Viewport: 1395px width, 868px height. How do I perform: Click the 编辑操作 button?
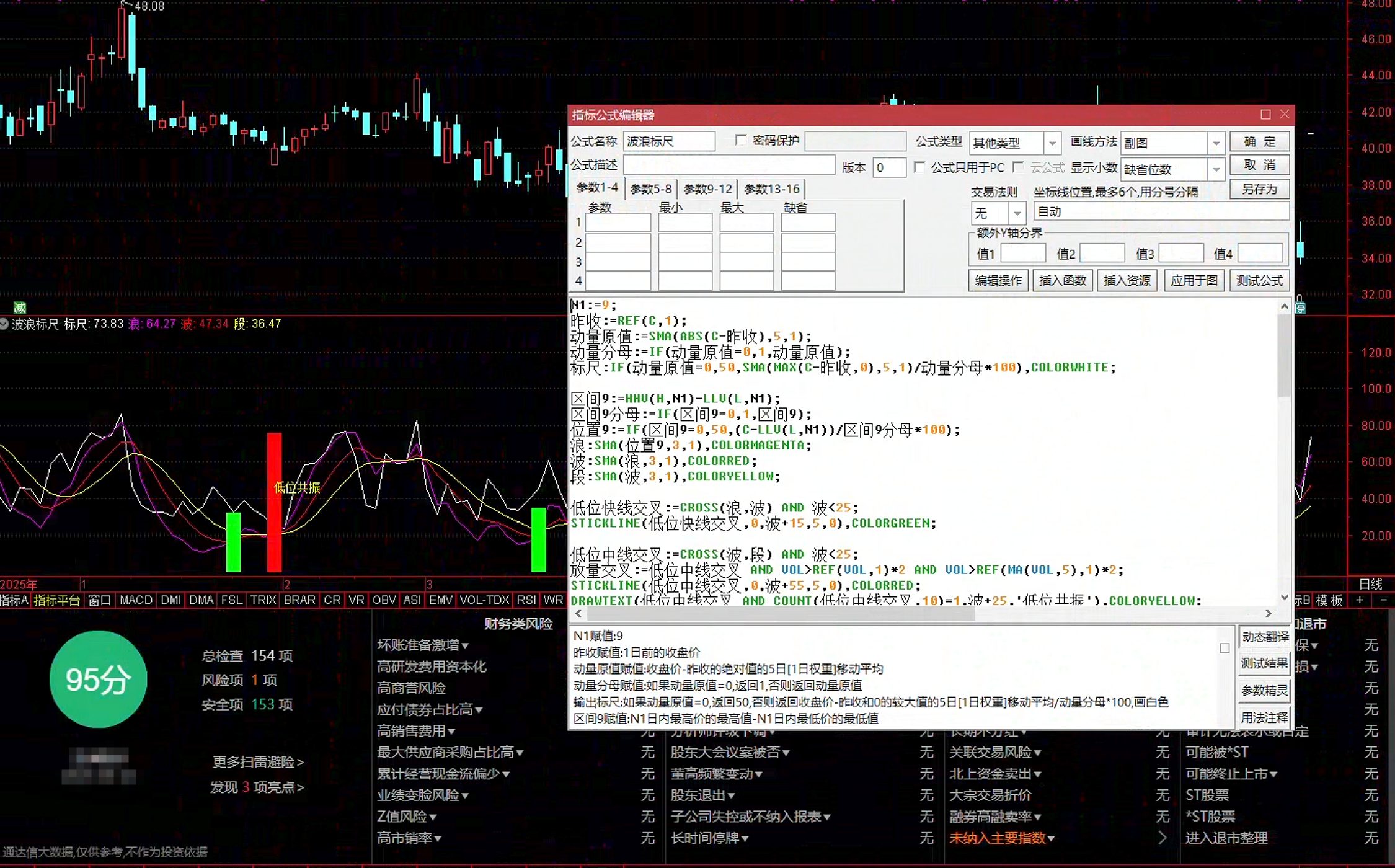pyautogui.click(x=998, y=281)
